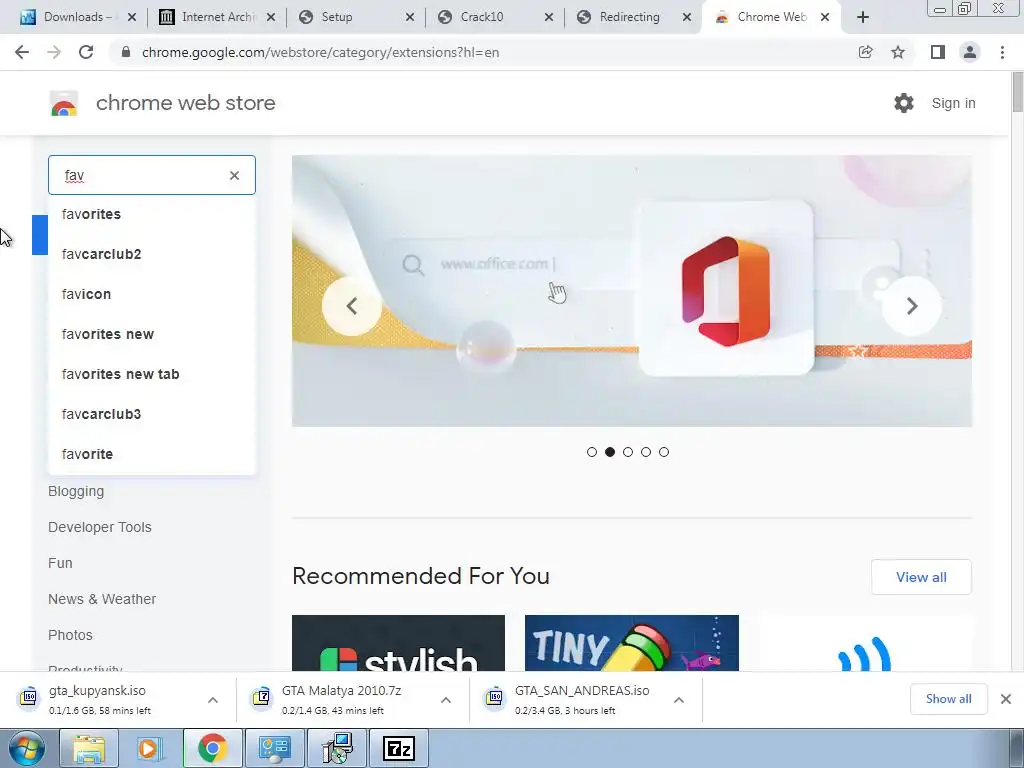
Task: Open Windows Explorer from taskbar
Action: [89, 748]
